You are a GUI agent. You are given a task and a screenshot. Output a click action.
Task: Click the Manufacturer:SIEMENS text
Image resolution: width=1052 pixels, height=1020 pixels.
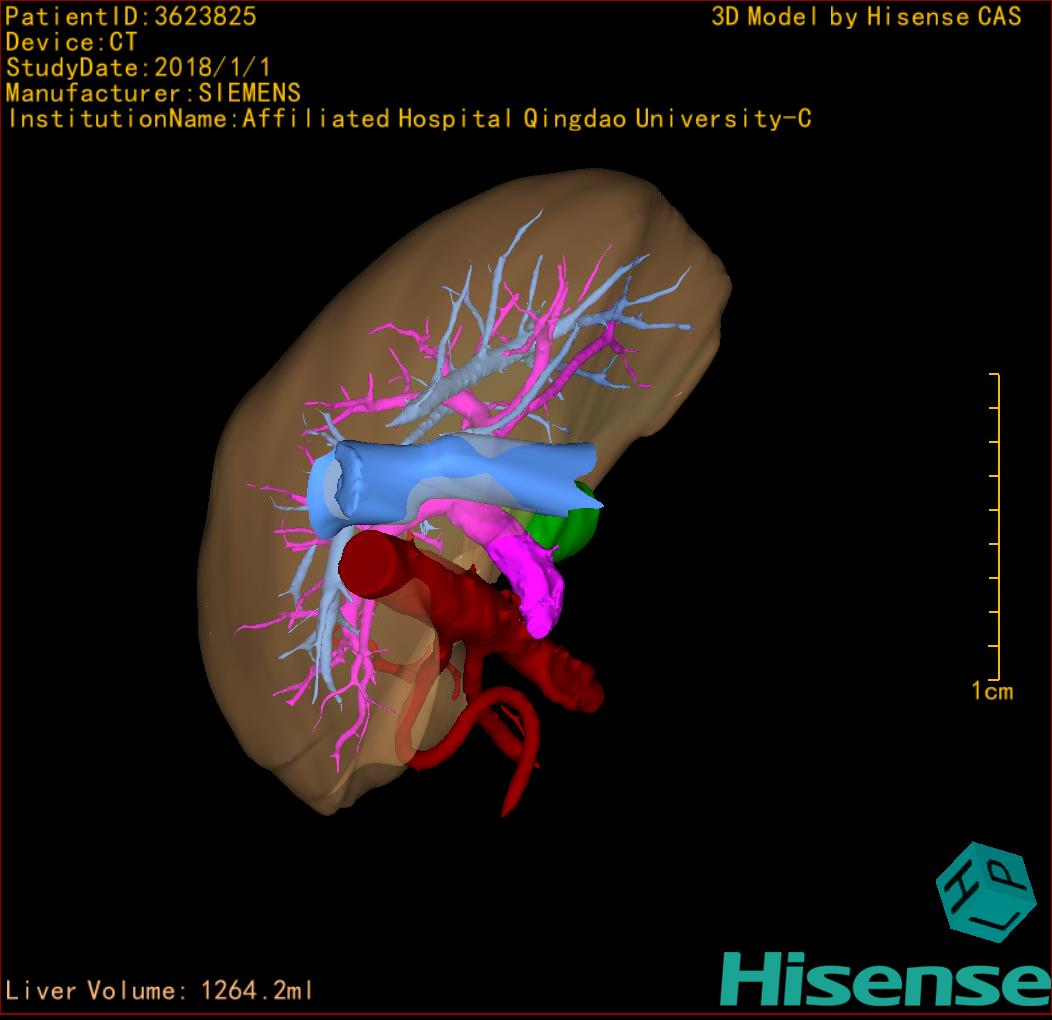153,93
